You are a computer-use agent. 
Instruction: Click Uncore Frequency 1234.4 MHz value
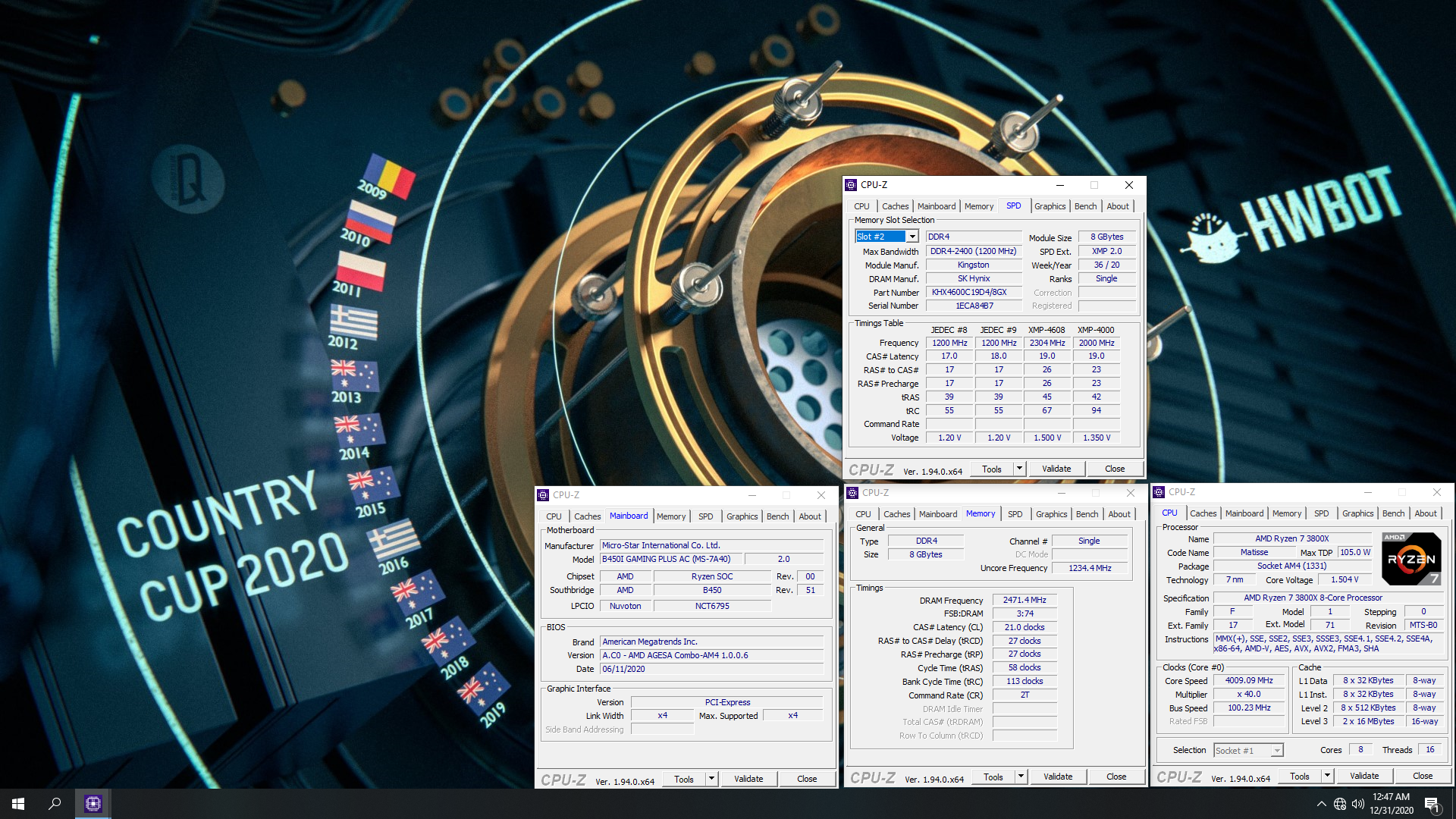(1090, 568)
